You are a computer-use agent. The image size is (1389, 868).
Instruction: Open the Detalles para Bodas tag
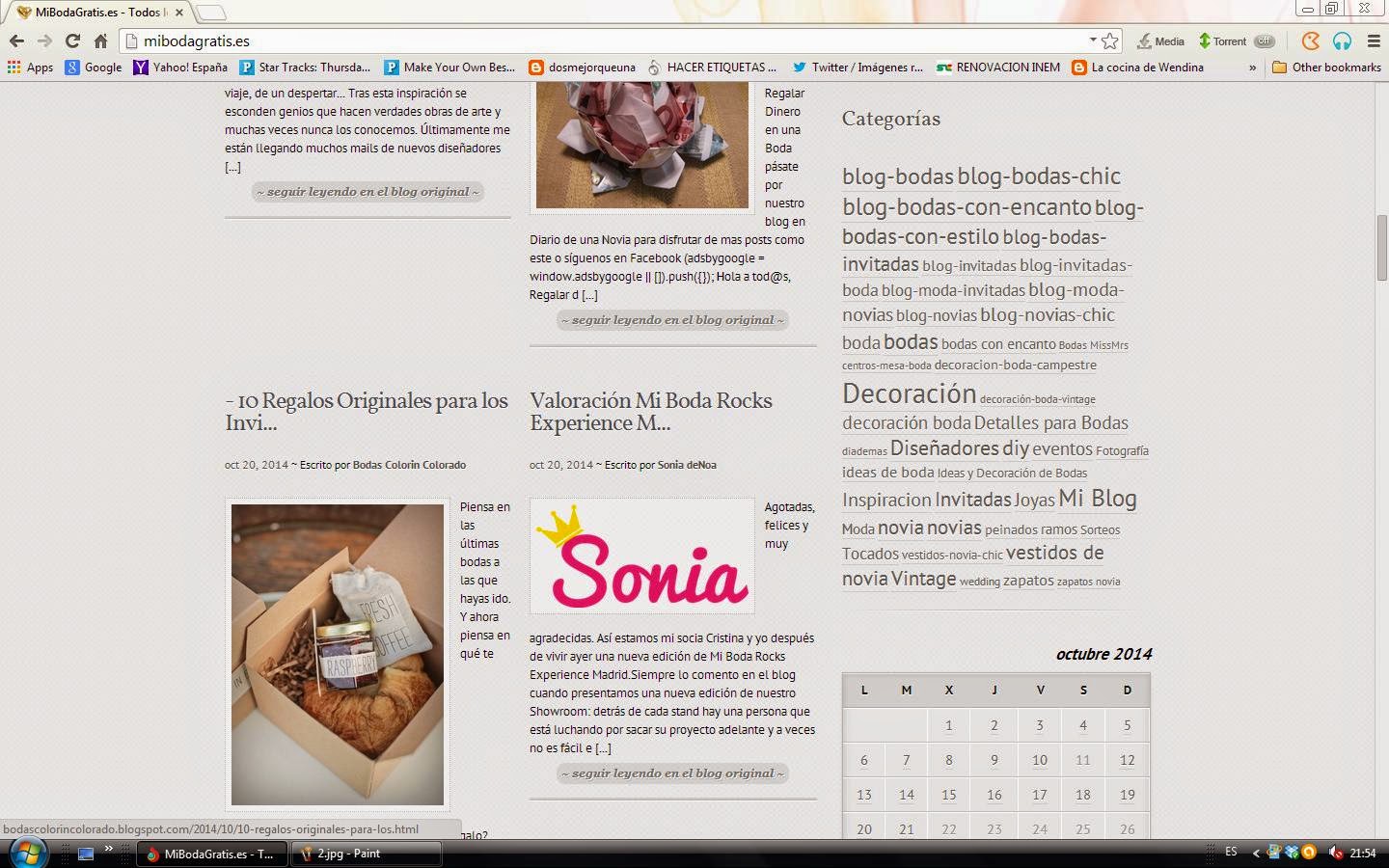click(1051, 422)
